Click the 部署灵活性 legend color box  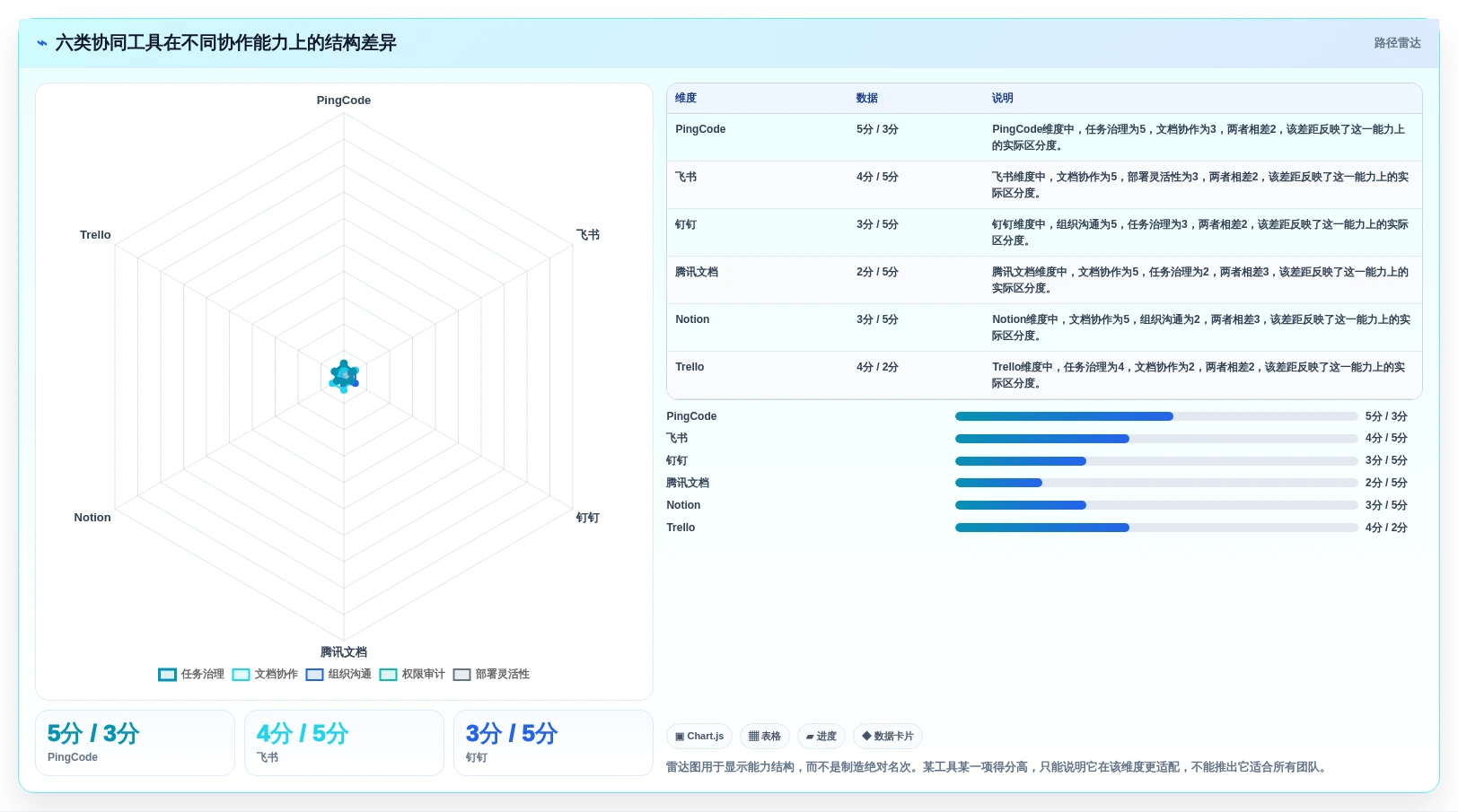pos(461,675)
